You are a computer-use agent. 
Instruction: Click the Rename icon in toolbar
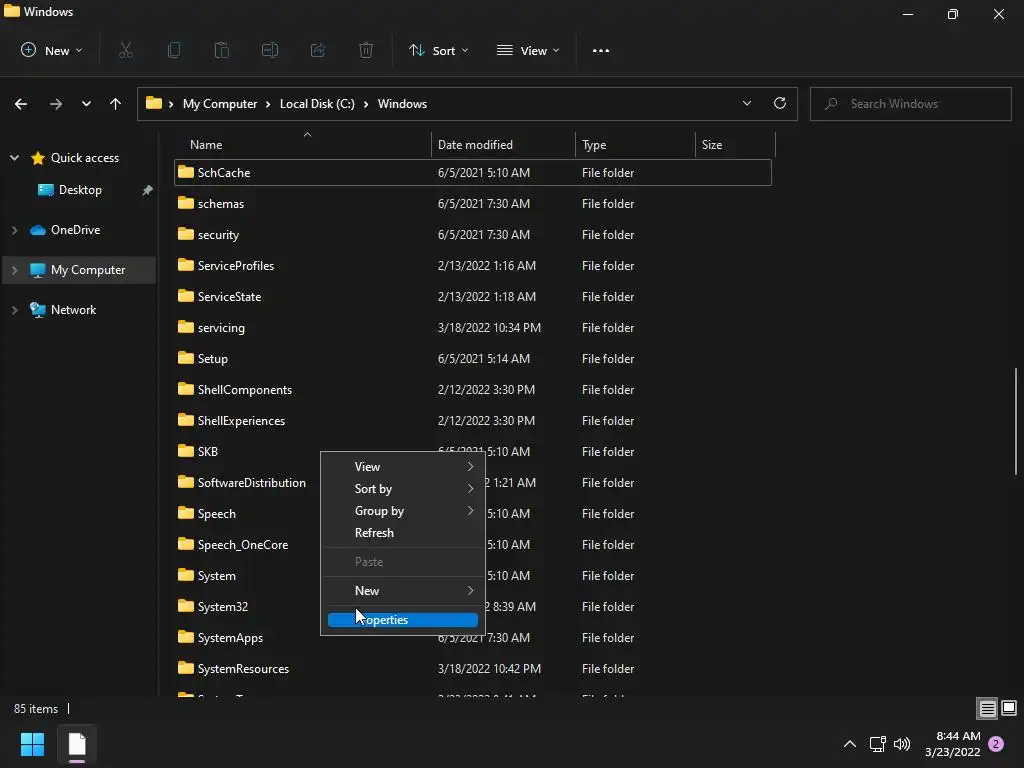(x=270, y=50)
